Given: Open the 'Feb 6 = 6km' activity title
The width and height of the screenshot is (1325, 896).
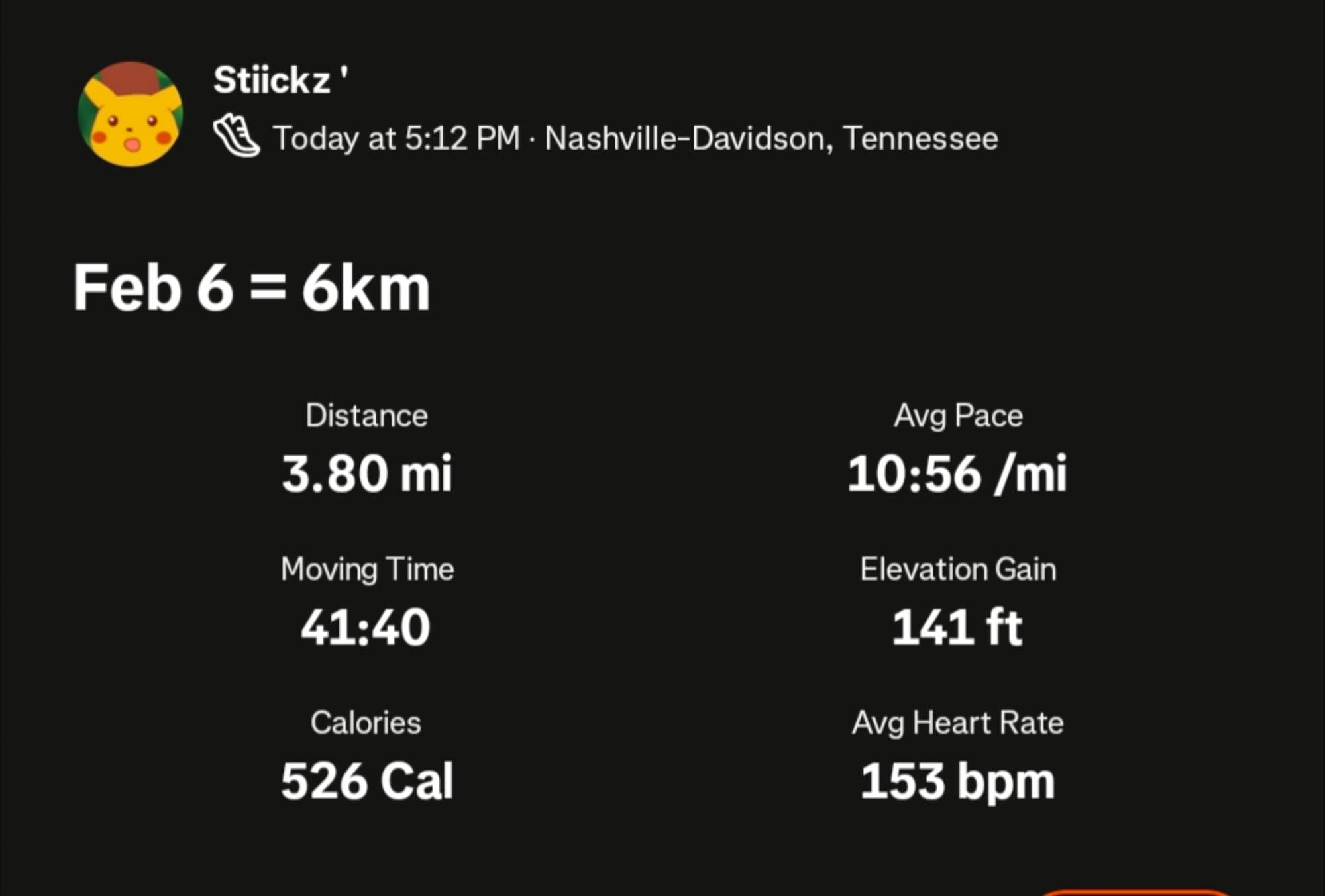Looking at the screenshot, I should click(251, 287).
